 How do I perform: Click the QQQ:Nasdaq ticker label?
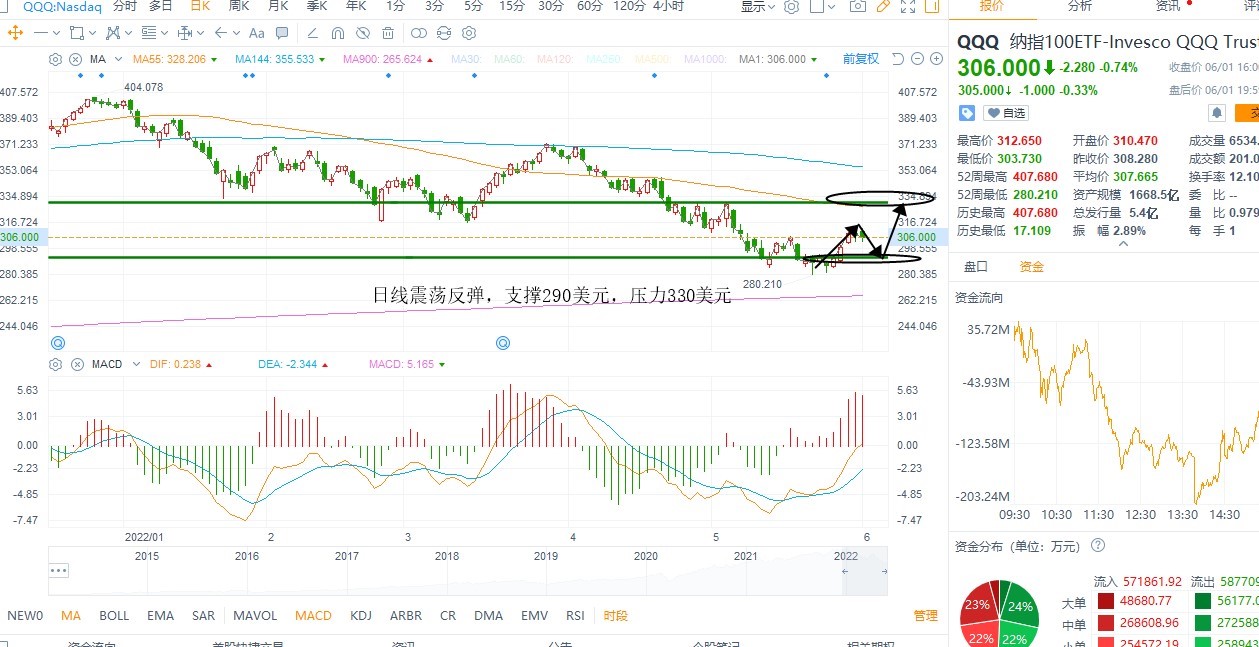(x=61, y=6)
